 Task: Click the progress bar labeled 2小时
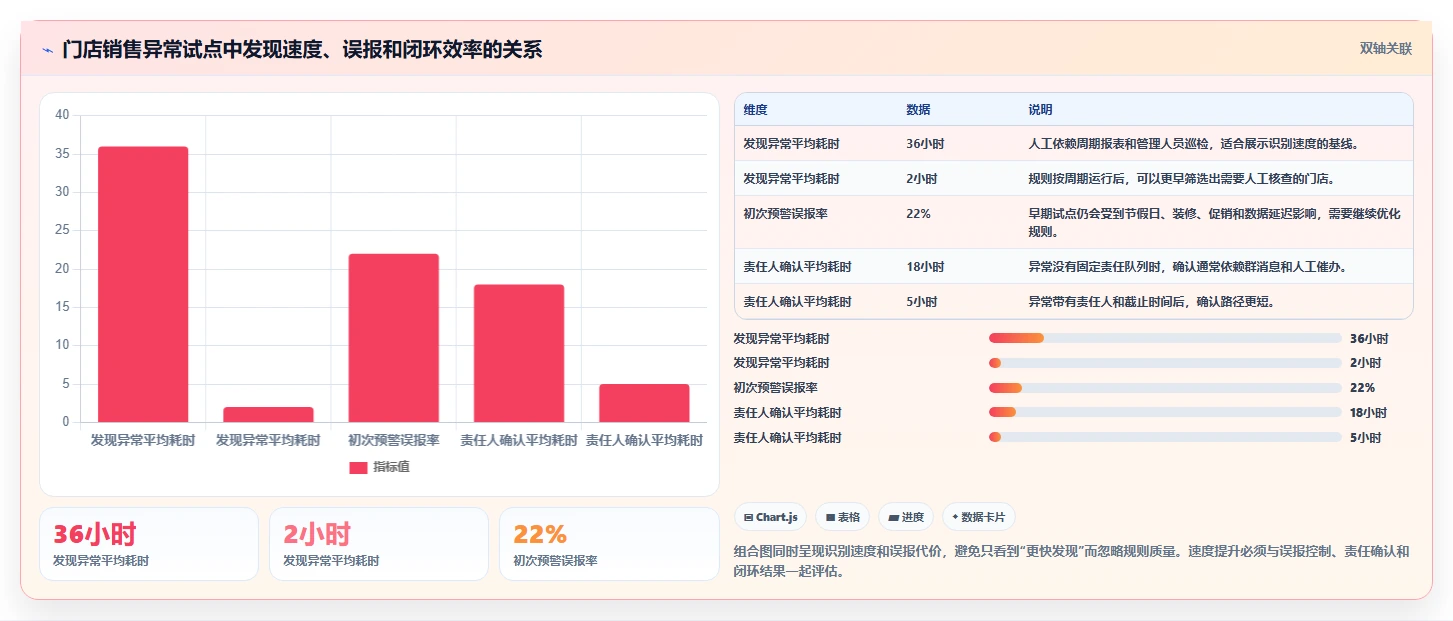pyautogui.click(x=1165, y=363)
